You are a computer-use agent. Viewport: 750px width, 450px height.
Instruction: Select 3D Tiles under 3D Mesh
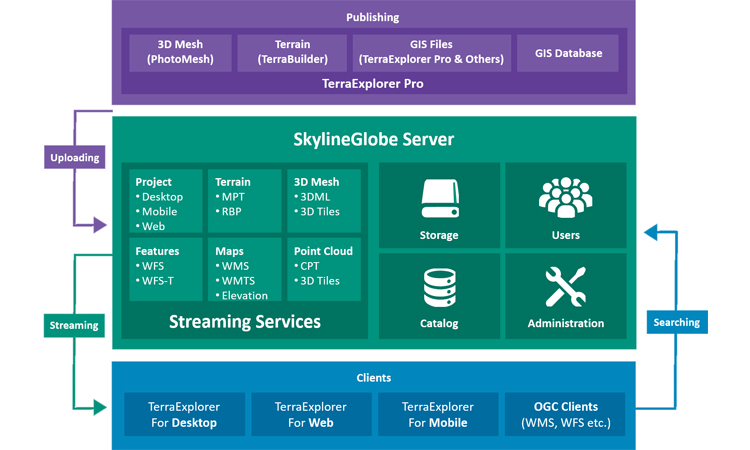tap(320, 212)
